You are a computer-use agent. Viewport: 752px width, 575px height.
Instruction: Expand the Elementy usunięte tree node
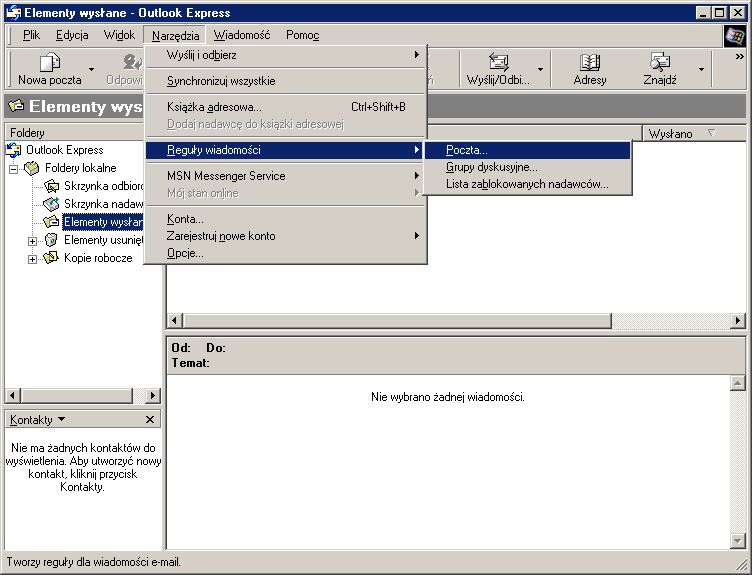(32, 241)
